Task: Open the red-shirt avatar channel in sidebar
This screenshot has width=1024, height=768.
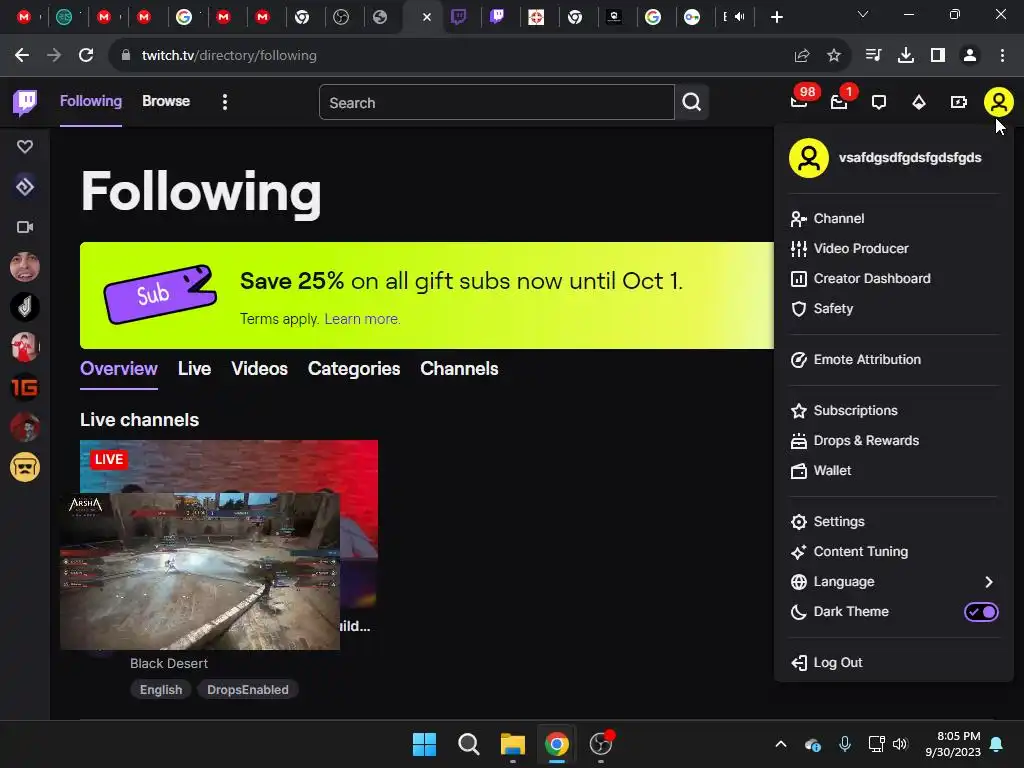Action: click(x=25, y=347)
